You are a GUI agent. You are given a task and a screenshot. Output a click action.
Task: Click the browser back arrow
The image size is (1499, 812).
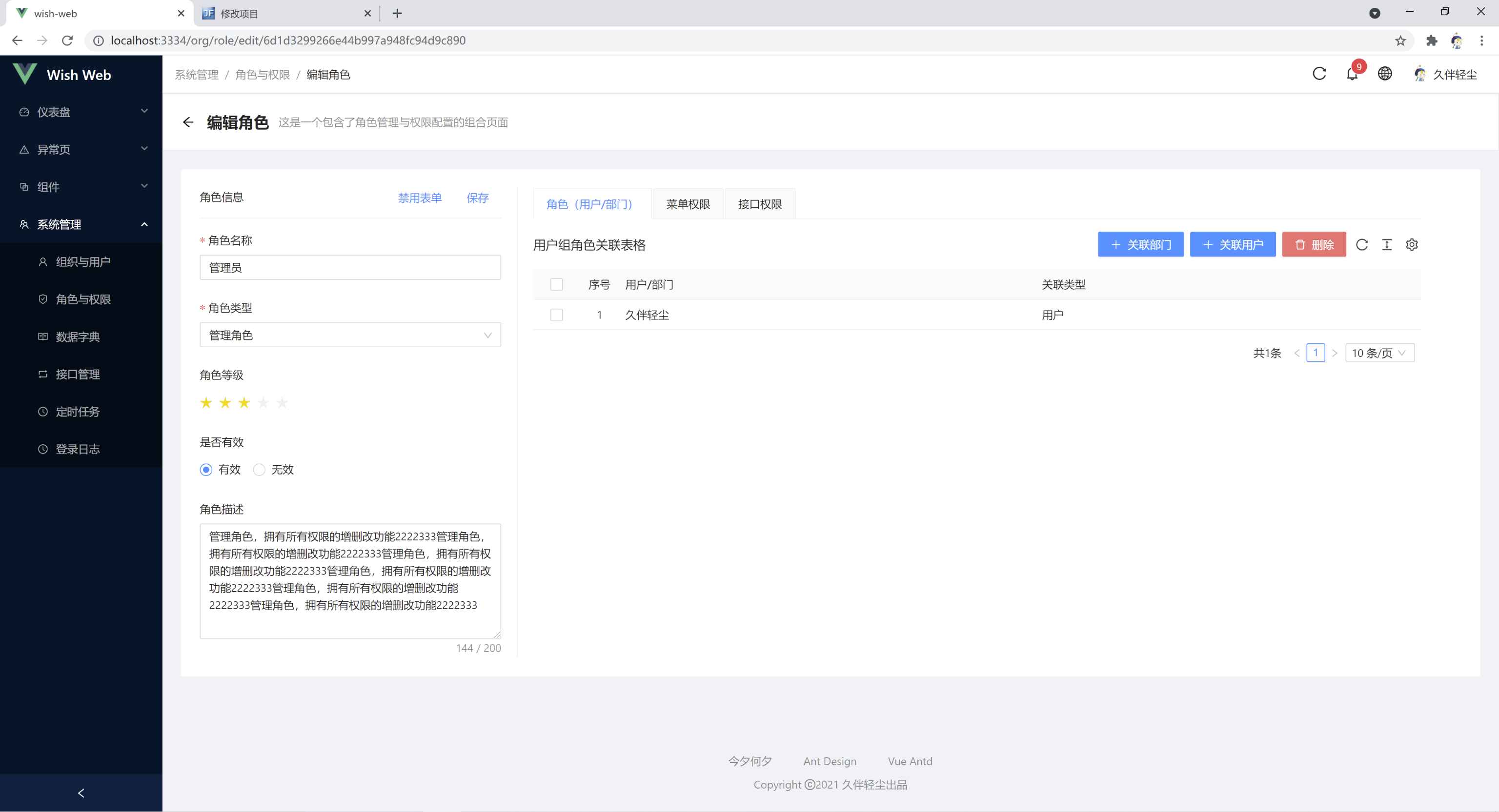[17, 40]
